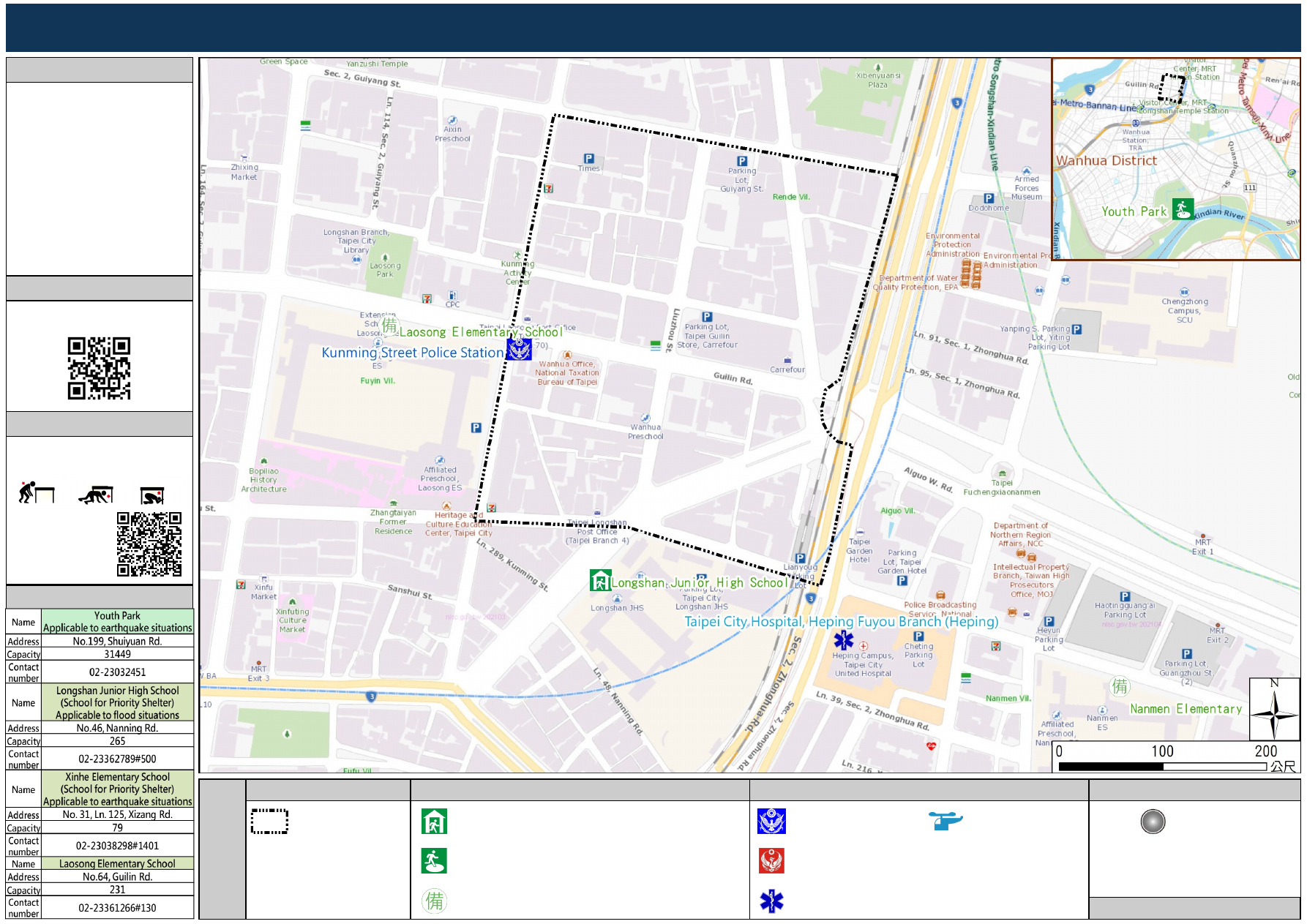Select the capacity value '31449'
The image size is (1307, 924).
[x=117, y=654]
